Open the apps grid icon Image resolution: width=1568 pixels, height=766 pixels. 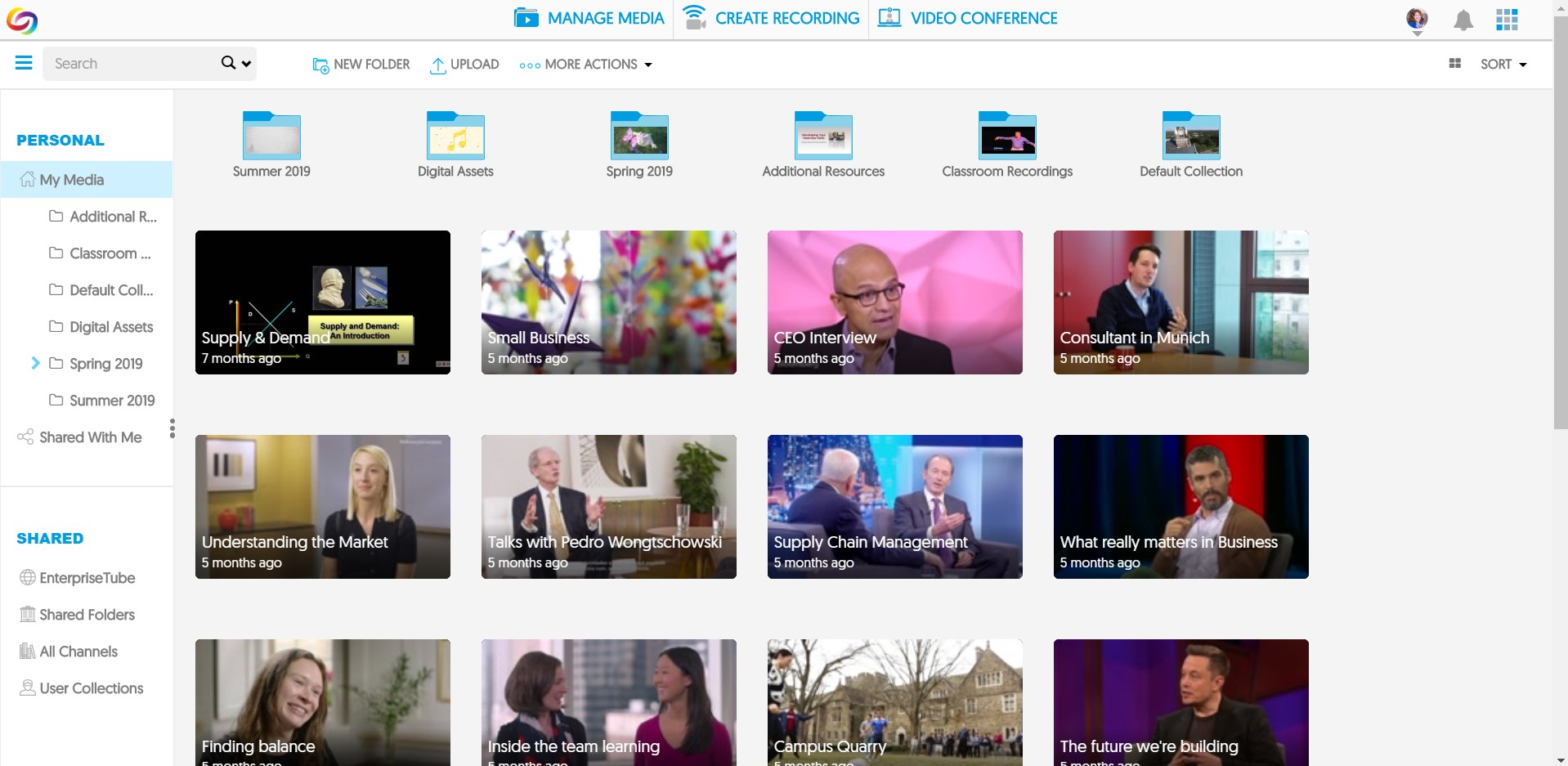(x=1507, y=20)
